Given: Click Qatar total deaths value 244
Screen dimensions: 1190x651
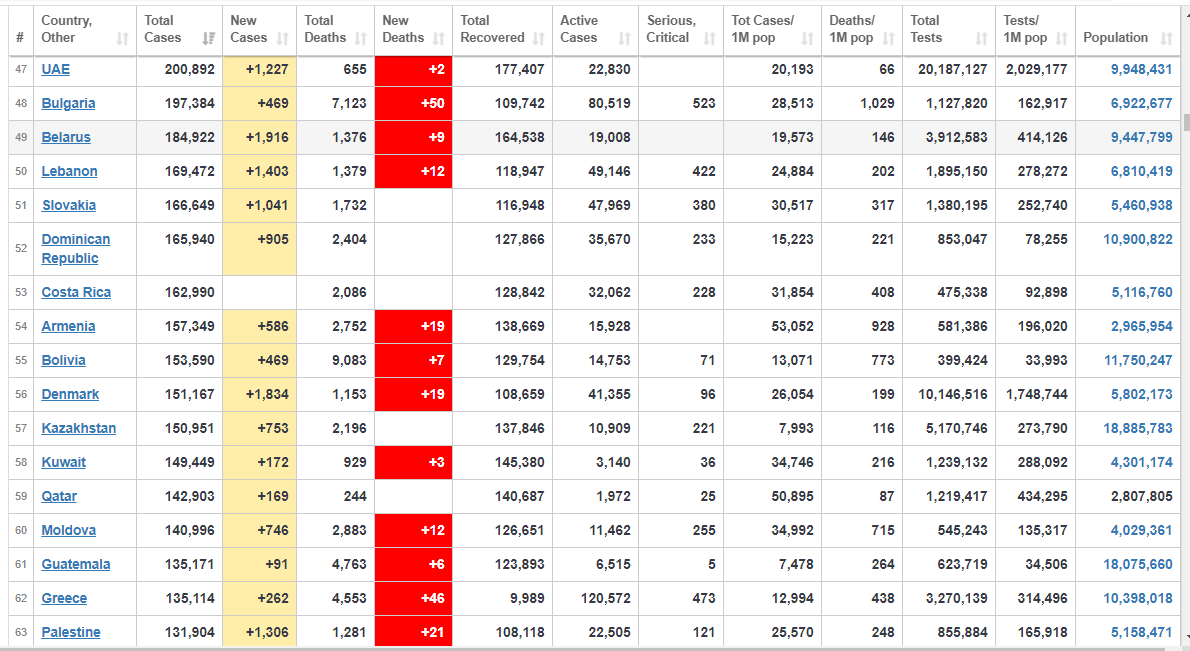Looking at the screenshot, I should pyautogui.click(x=355, y=496).
